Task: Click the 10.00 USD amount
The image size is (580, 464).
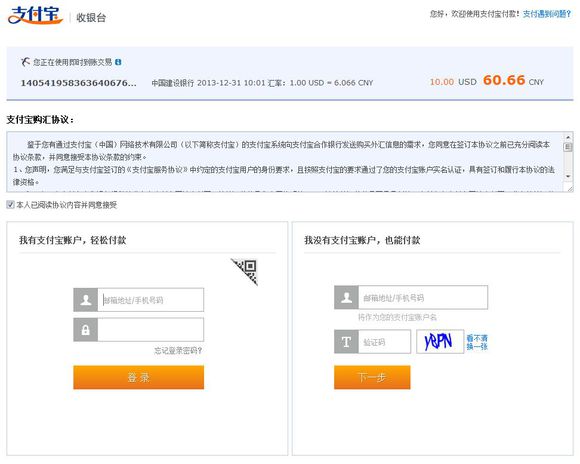Action: pos(453,82)
